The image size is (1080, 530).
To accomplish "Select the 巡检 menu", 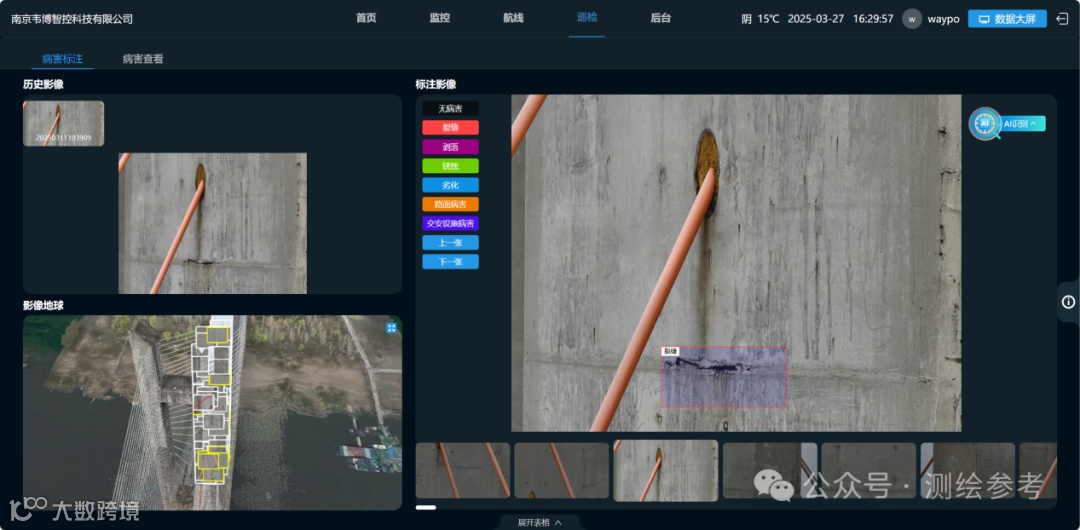I will coord(587,19).
